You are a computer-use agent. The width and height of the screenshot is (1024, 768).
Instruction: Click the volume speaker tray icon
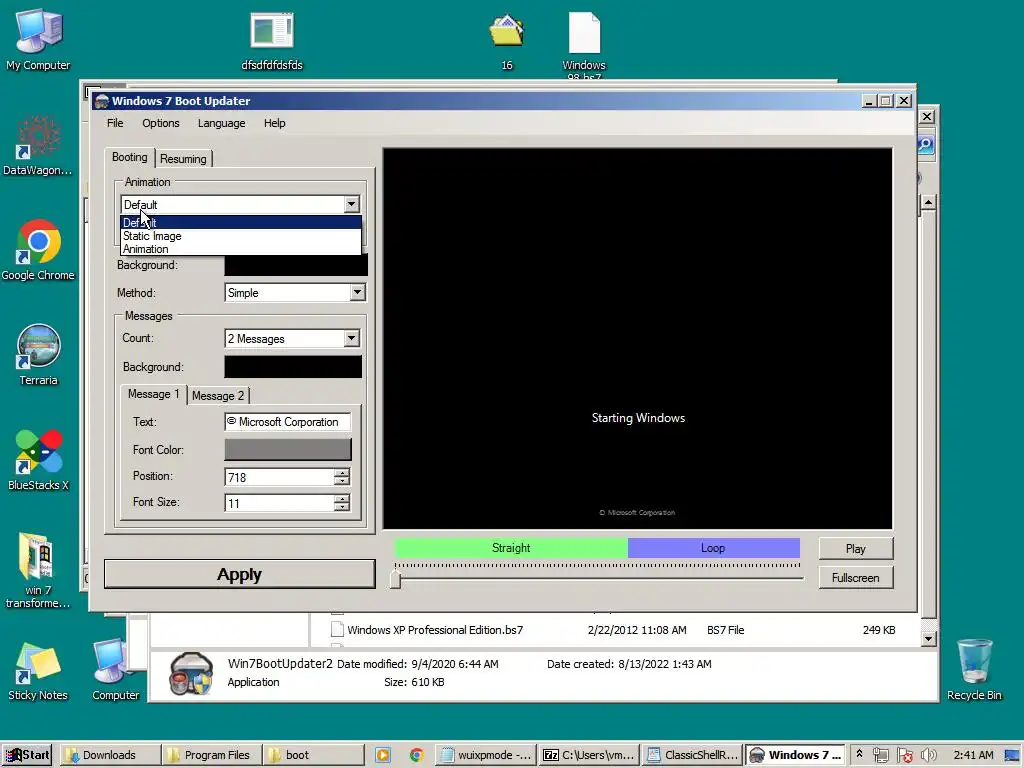click(x=928, y=755)
